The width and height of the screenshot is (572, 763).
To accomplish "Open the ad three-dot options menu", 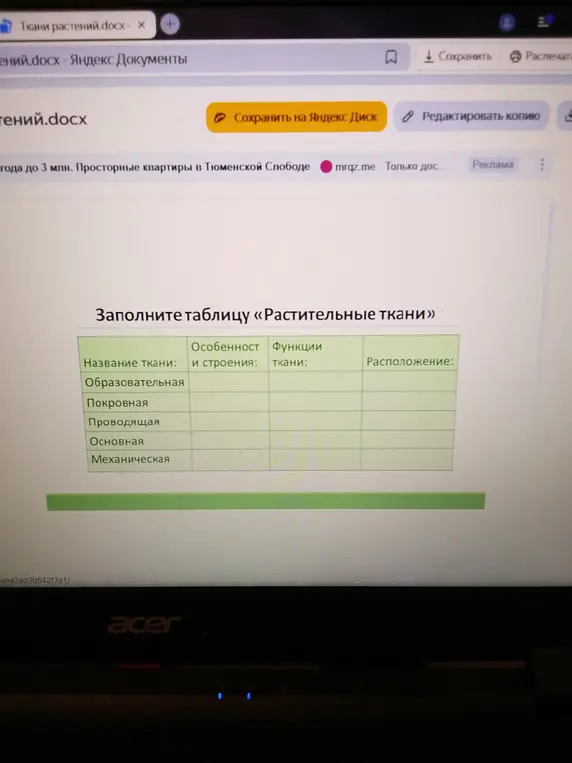I will point(542,164).
